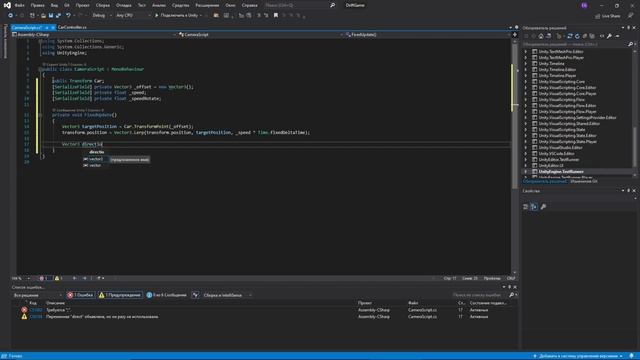Open the Правка menu
The image size is (640, 360).
38,5
